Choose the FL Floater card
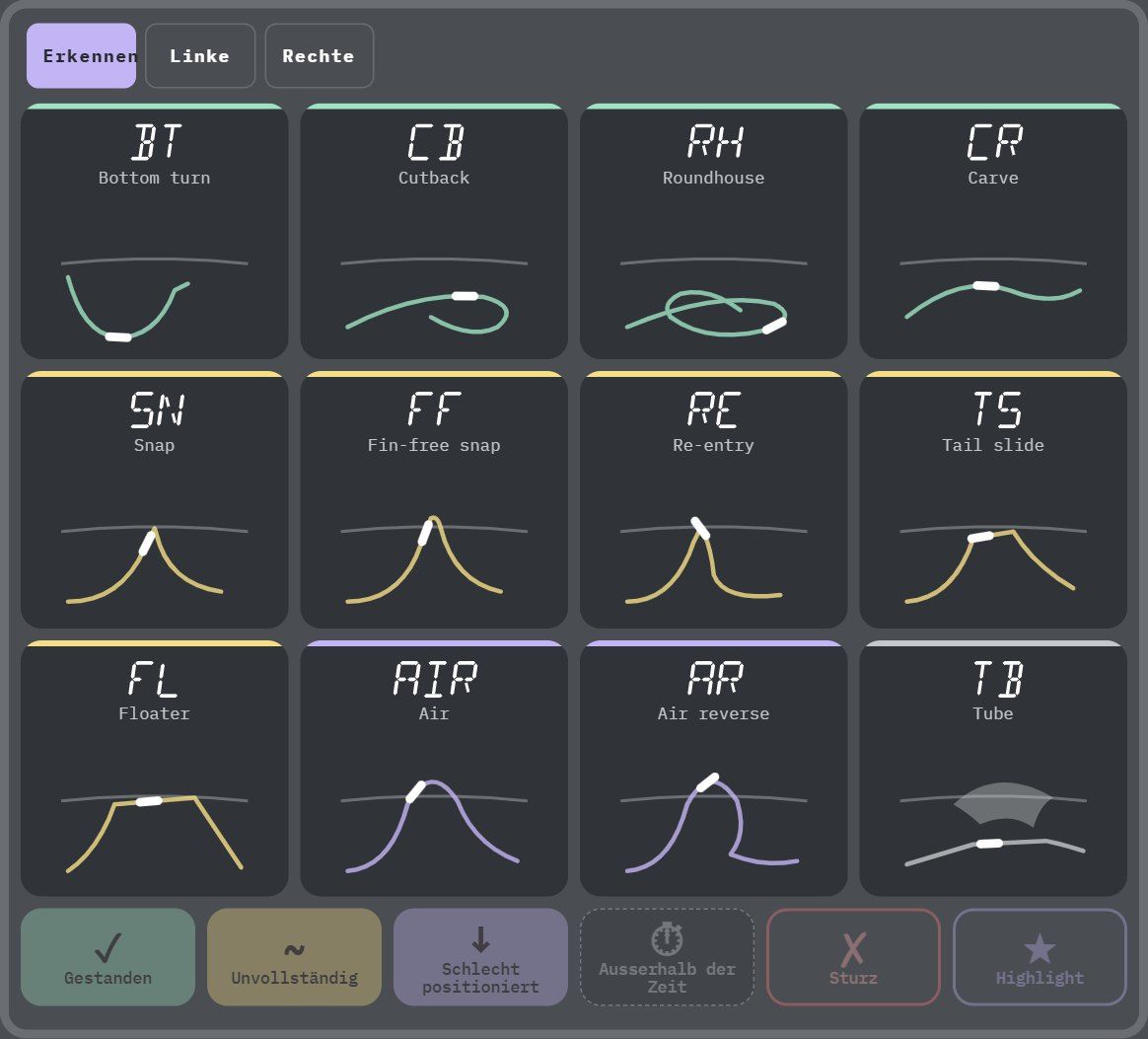Viewport: 1148px width, 1039px height. [x=155, y=769]
